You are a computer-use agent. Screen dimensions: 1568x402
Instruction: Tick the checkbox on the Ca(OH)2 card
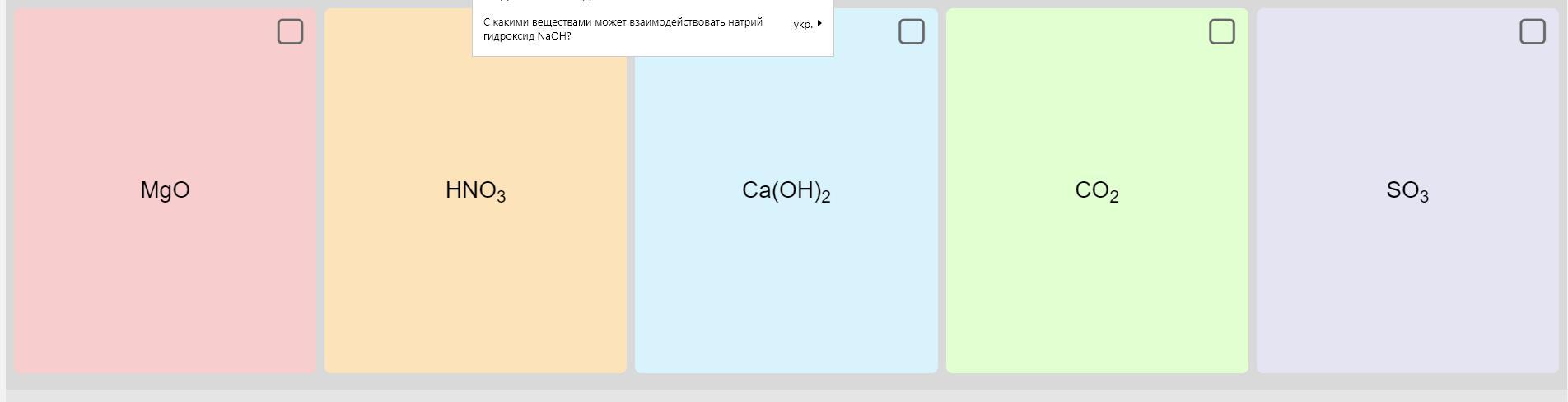click(911, 32)
